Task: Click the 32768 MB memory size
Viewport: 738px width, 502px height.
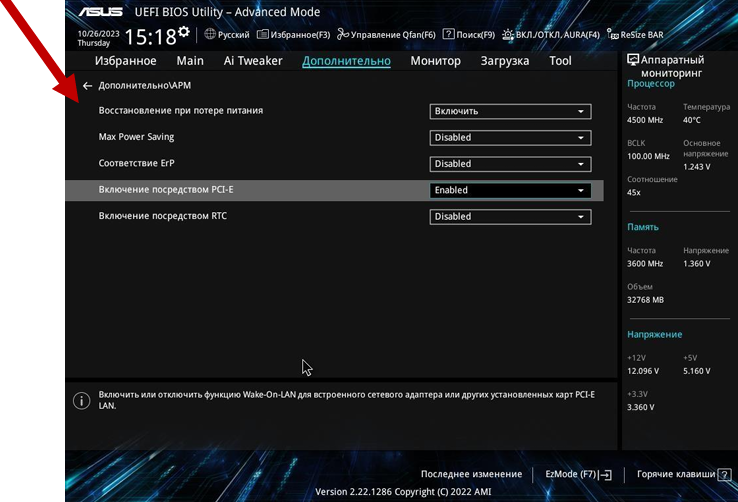Action: point(645,300)
